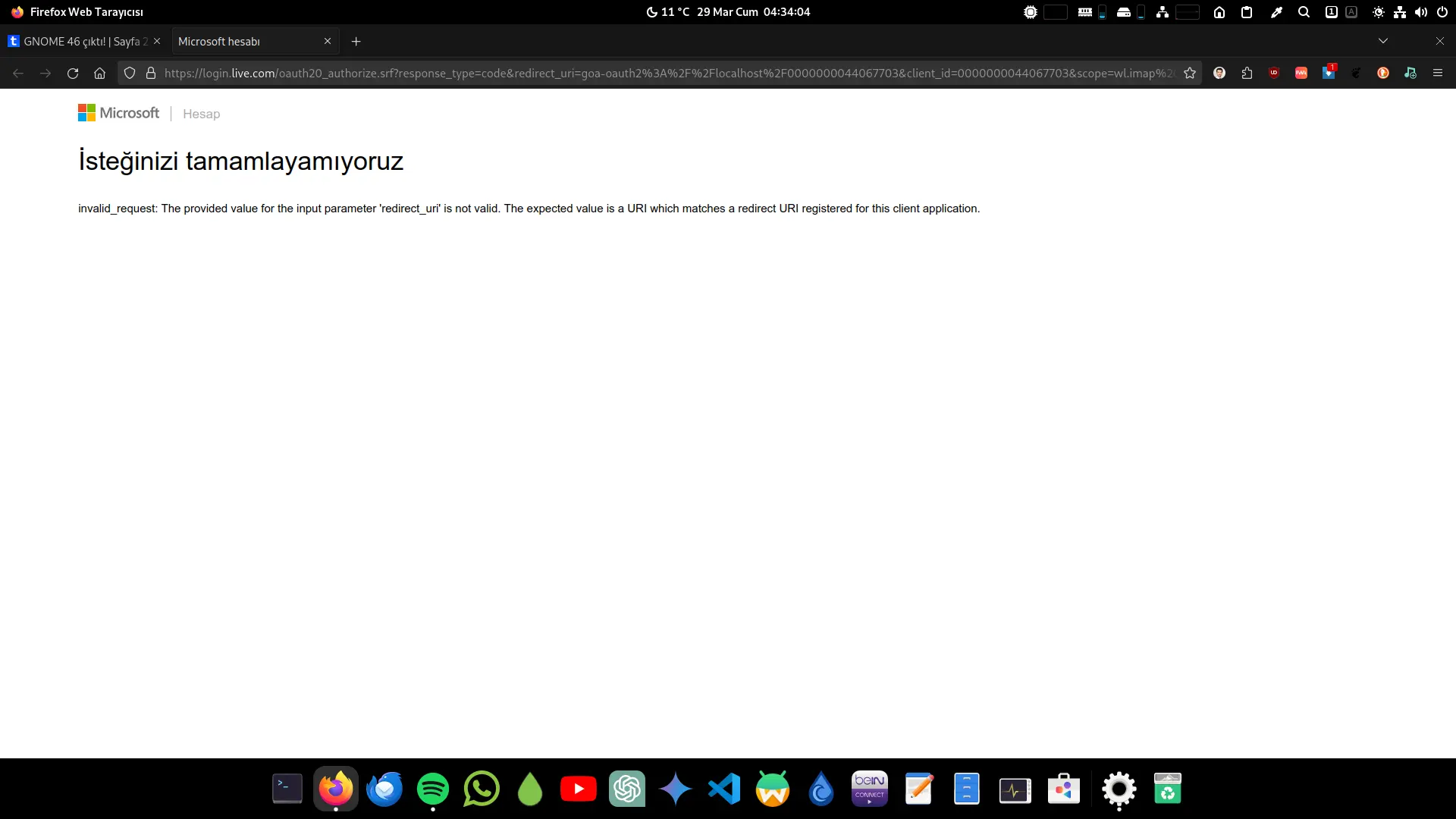
Task: Click the Microsoft logo link
Action: pos(119,113)
